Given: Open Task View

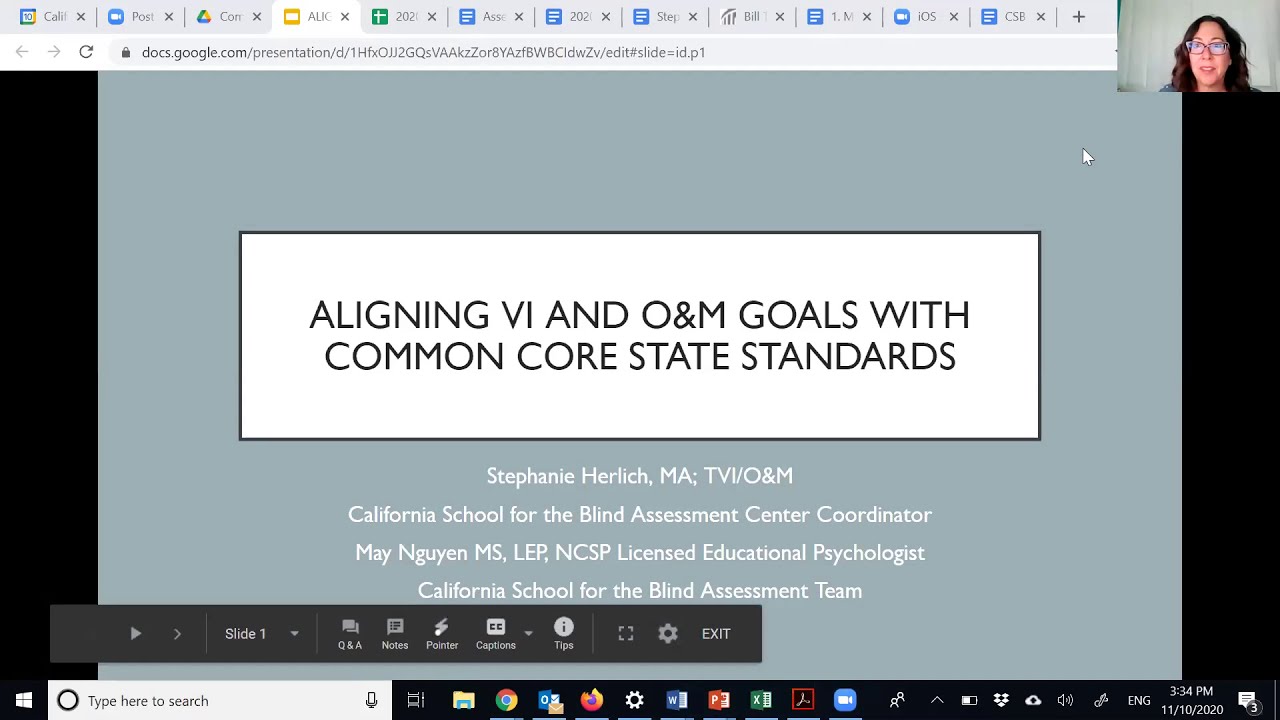Looking at the screenshot, I should coord(416,701).
